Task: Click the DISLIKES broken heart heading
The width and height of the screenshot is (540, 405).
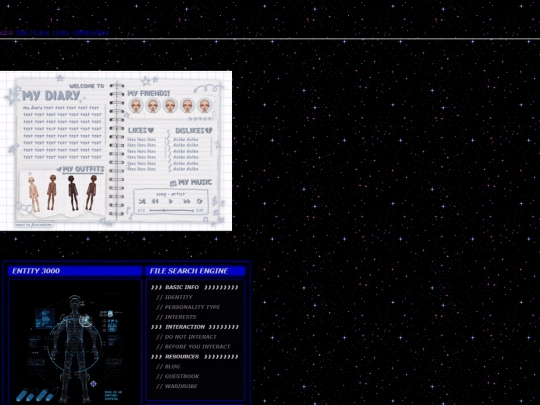Action: (194, 131)
